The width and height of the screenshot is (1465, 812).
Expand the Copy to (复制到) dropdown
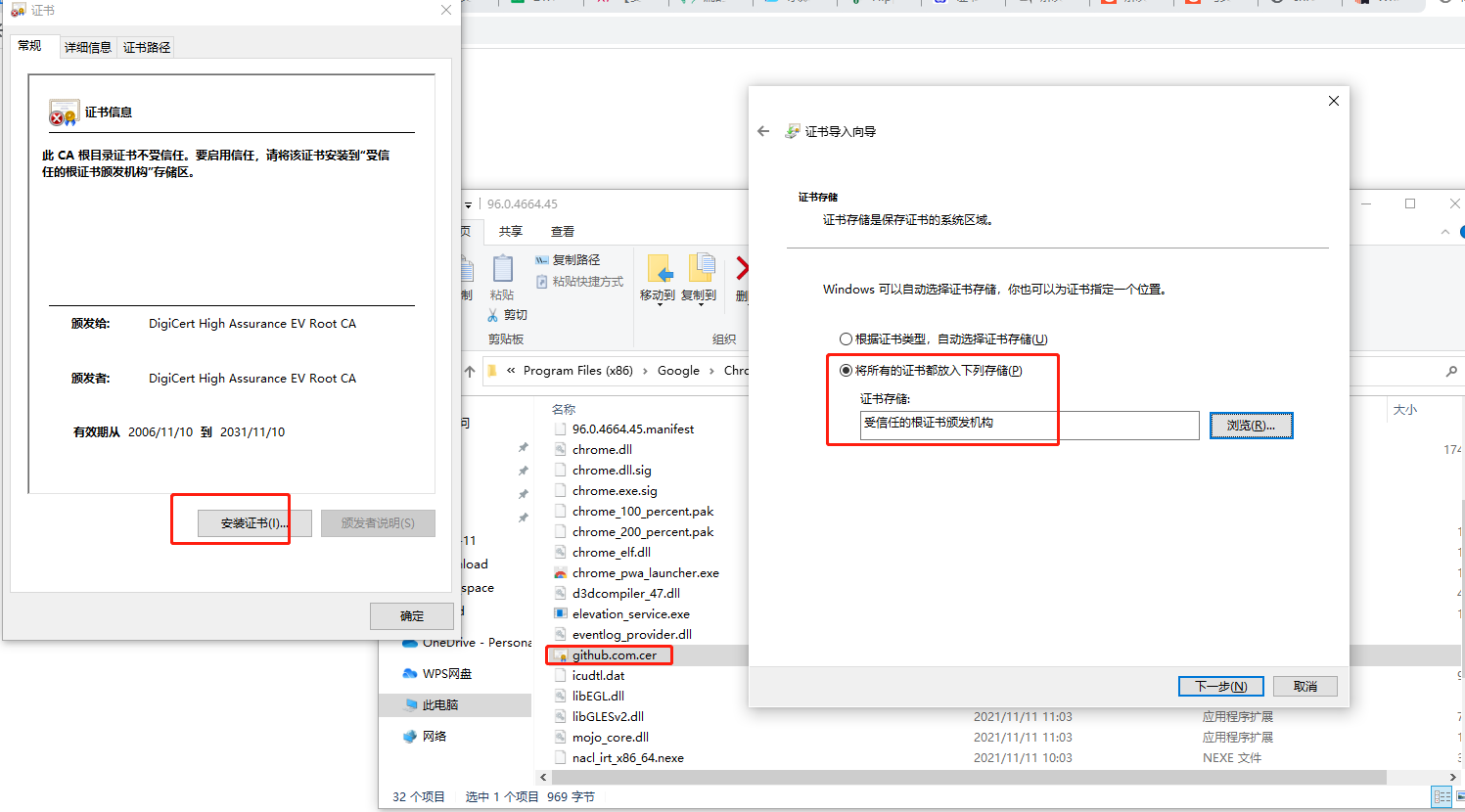699,304
